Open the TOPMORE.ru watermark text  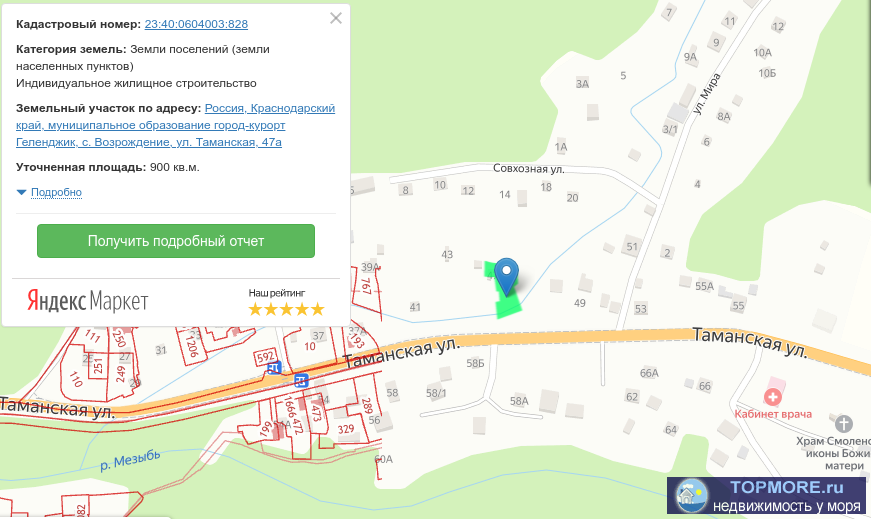tap(787, 487)
